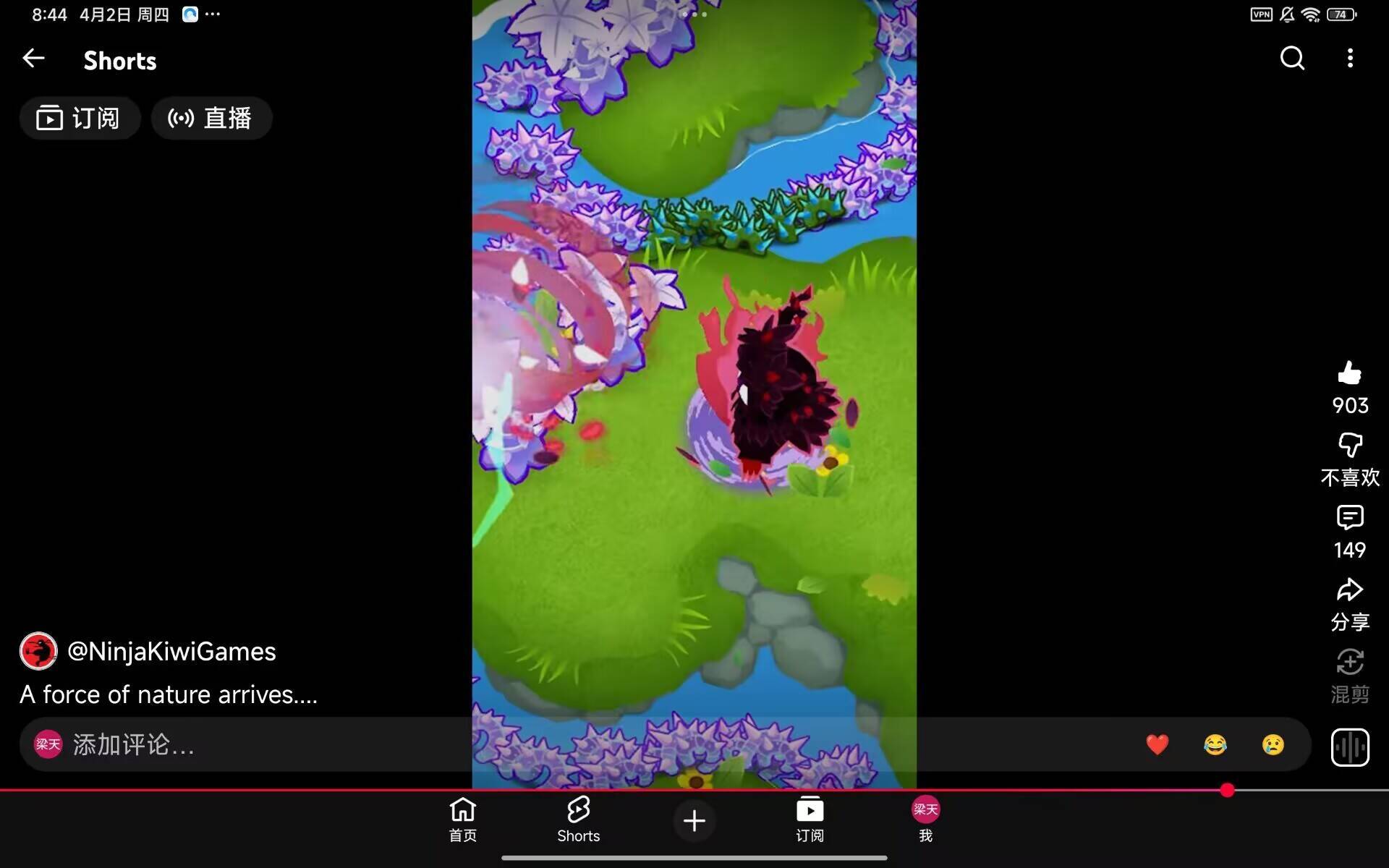Switch to the 订阅 filter chip
The height and width of the screenshot is (868, 1389).
(80, 118)
